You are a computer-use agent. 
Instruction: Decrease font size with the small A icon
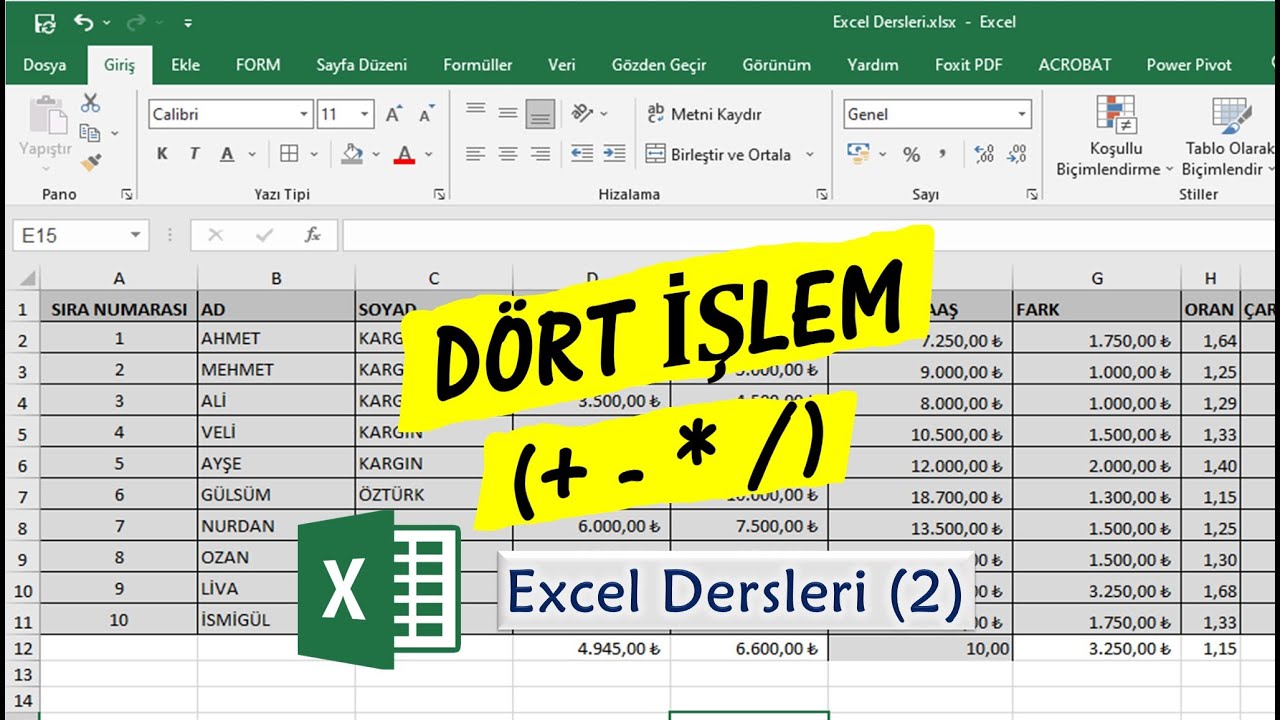point(427,115)
